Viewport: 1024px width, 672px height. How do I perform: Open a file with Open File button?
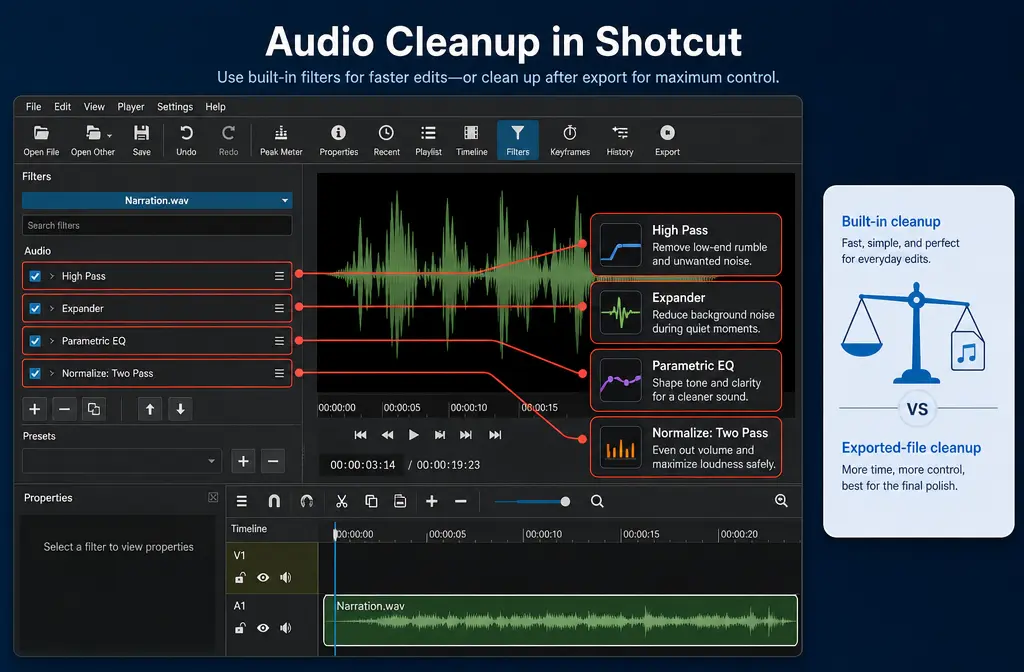click(x=41, y=140)
